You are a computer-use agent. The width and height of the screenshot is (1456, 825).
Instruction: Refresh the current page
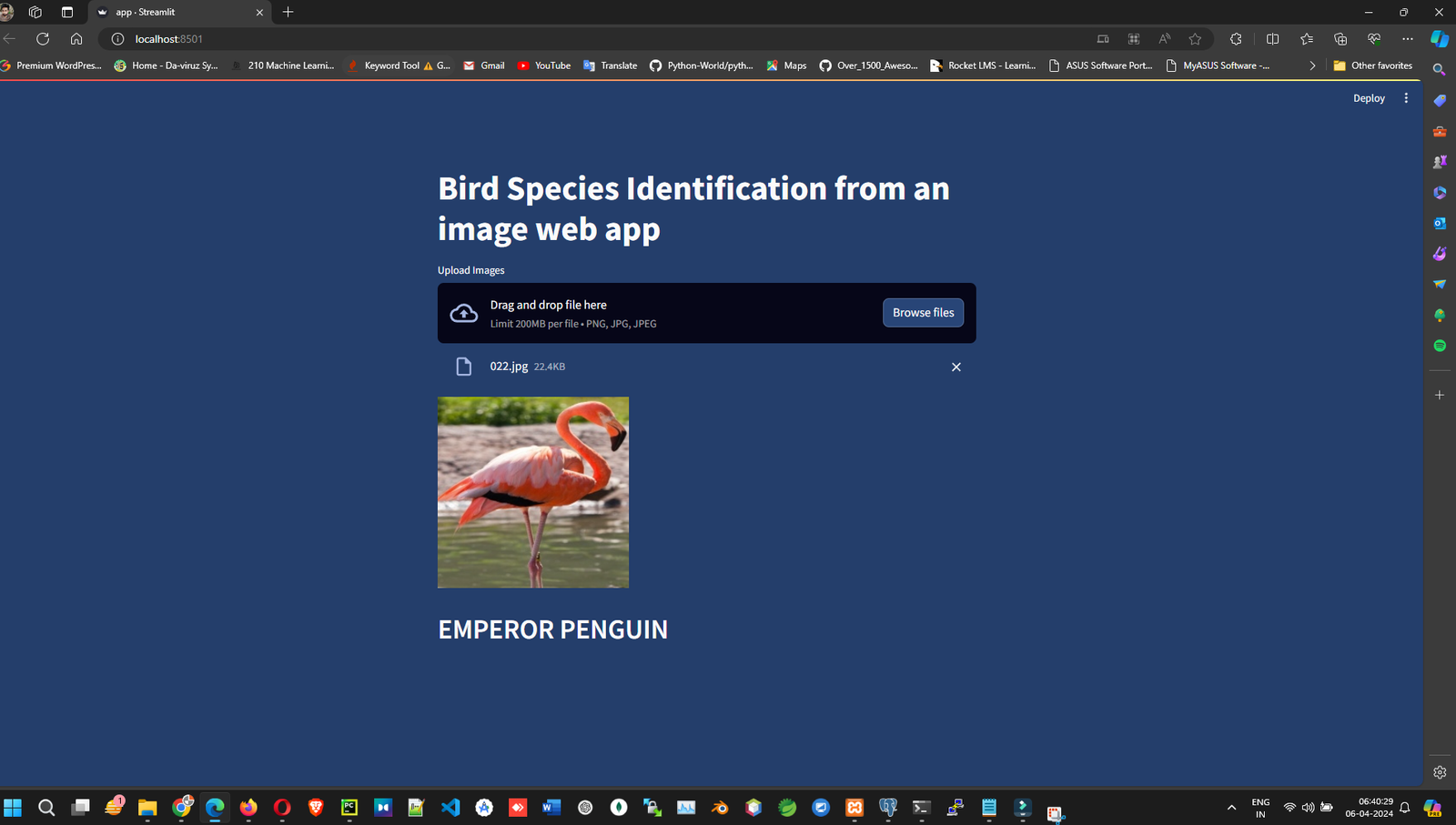pyautogui.click(x=43, y=39)
